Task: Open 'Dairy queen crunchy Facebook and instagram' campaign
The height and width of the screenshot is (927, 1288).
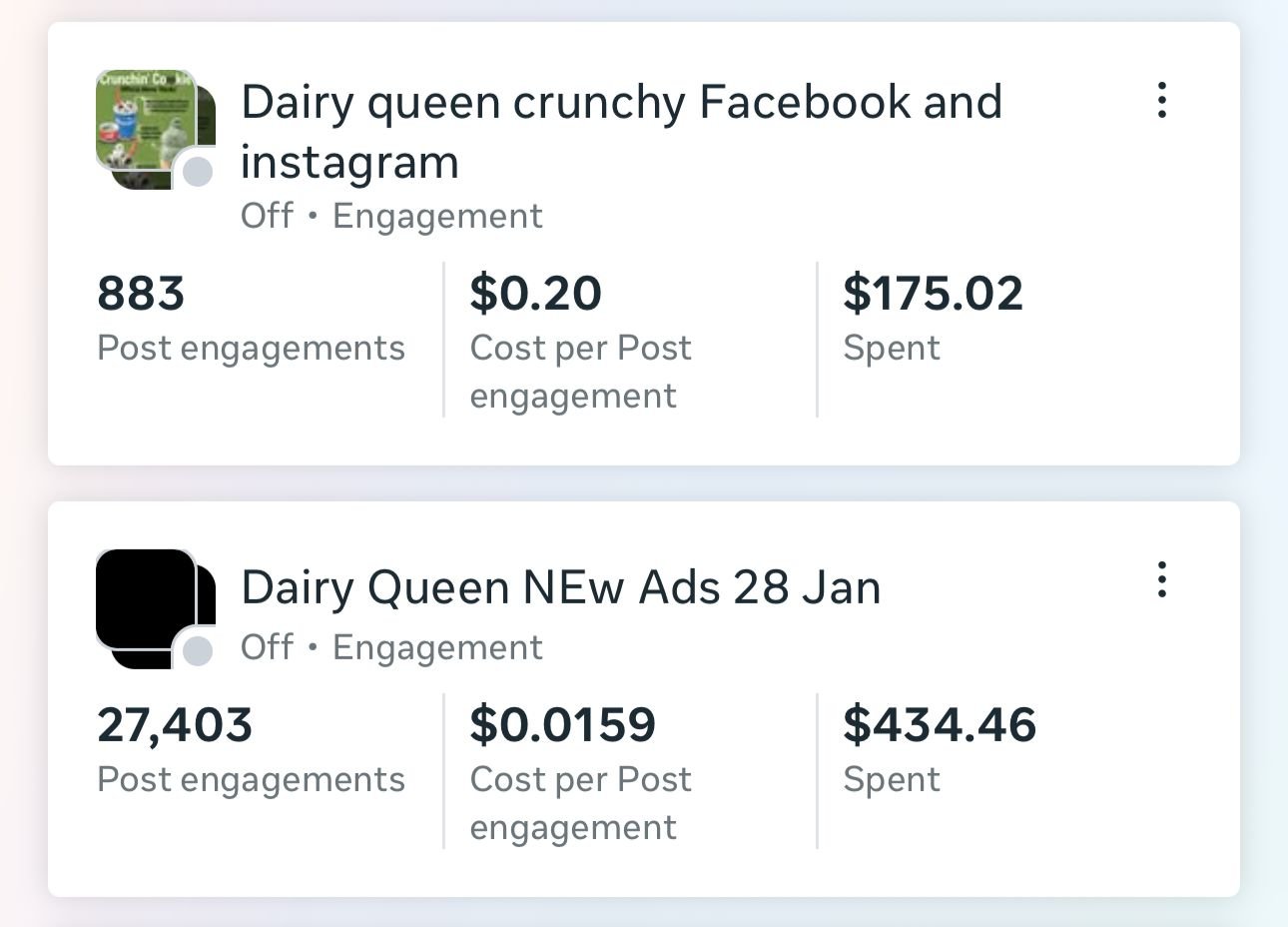Action: point(620,131)
